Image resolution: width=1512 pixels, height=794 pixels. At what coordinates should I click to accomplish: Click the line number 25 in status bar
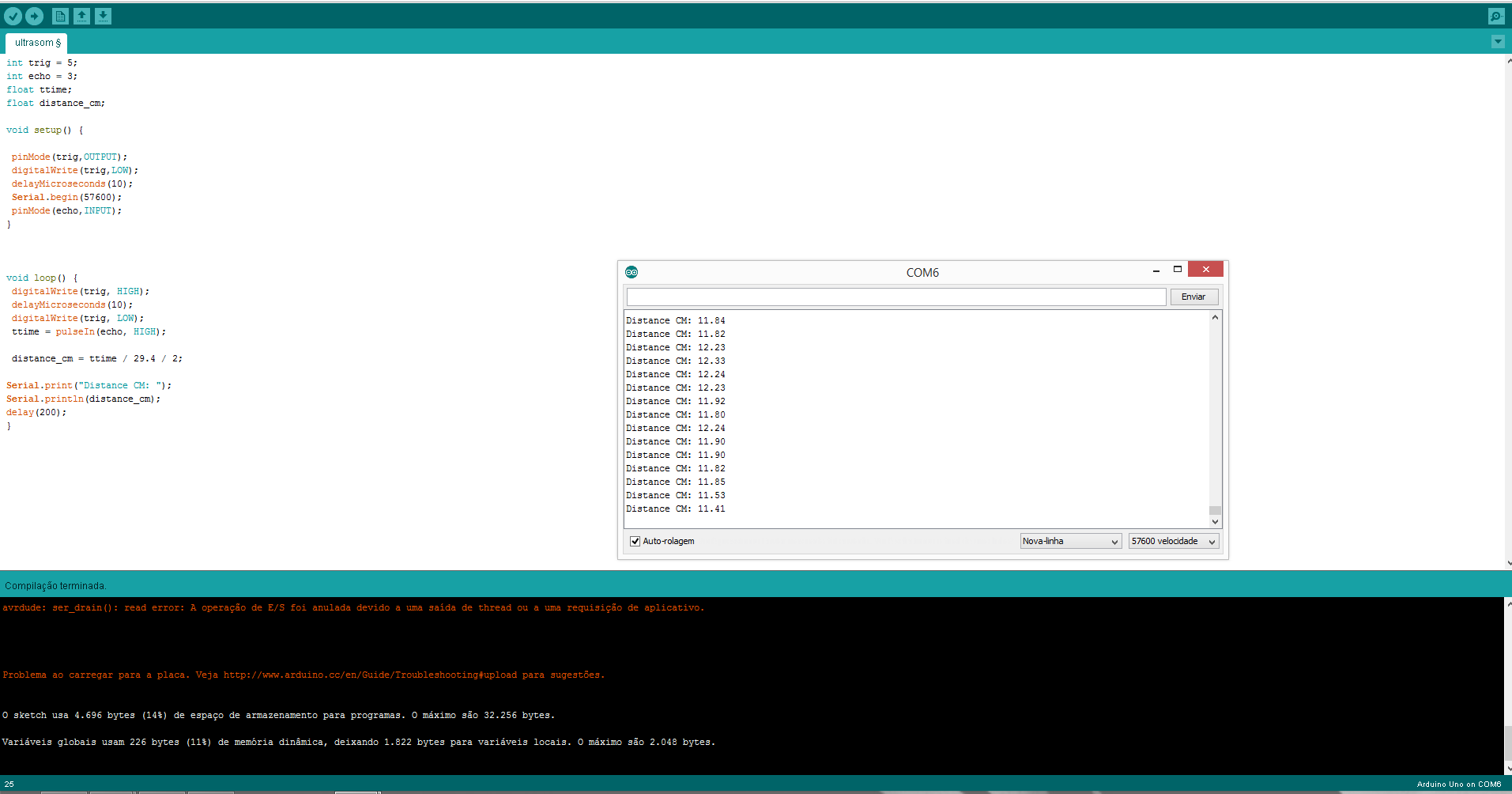9,785
